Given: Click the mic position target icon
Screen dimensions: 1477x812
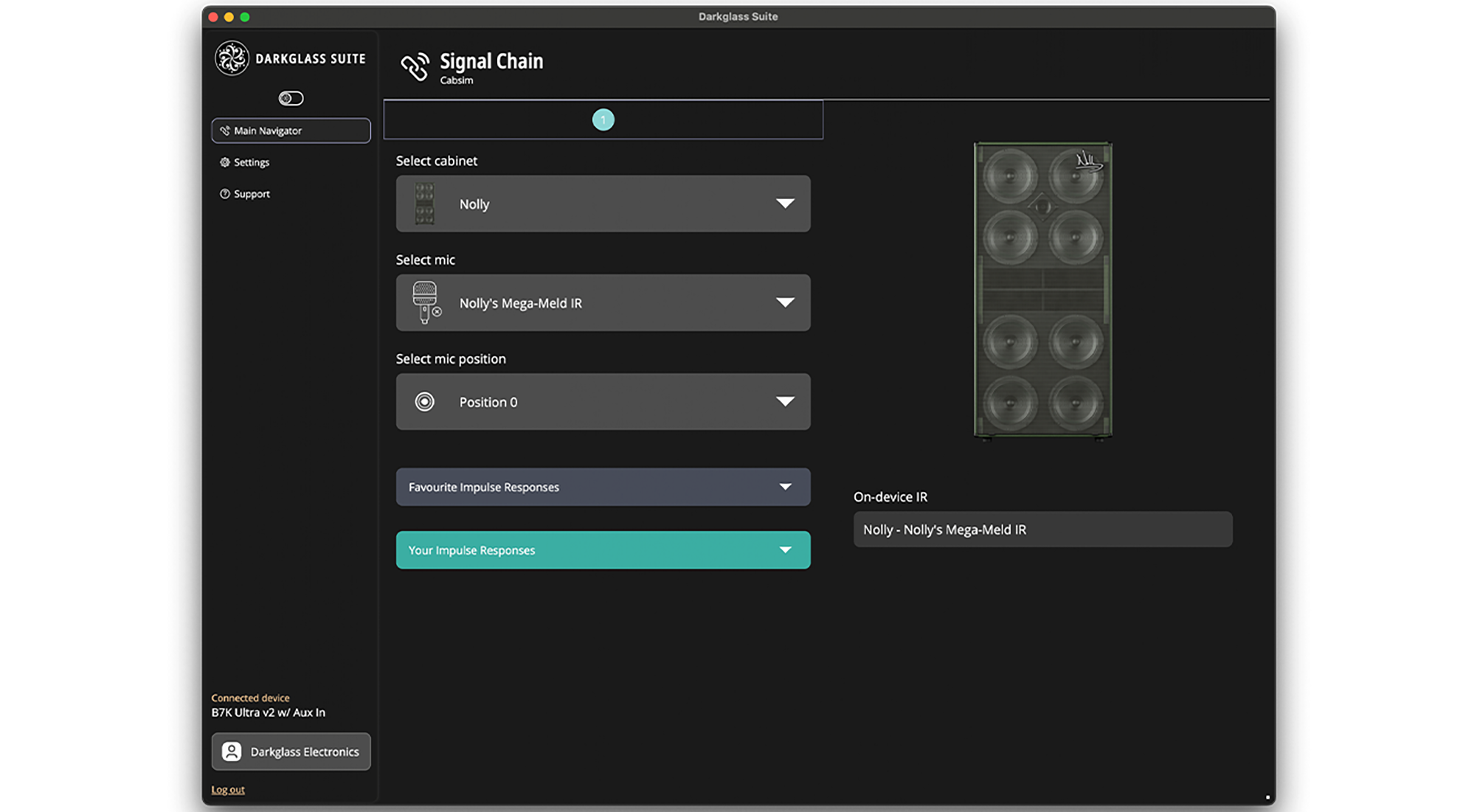Looking at the screenshot, I should 424,401.
